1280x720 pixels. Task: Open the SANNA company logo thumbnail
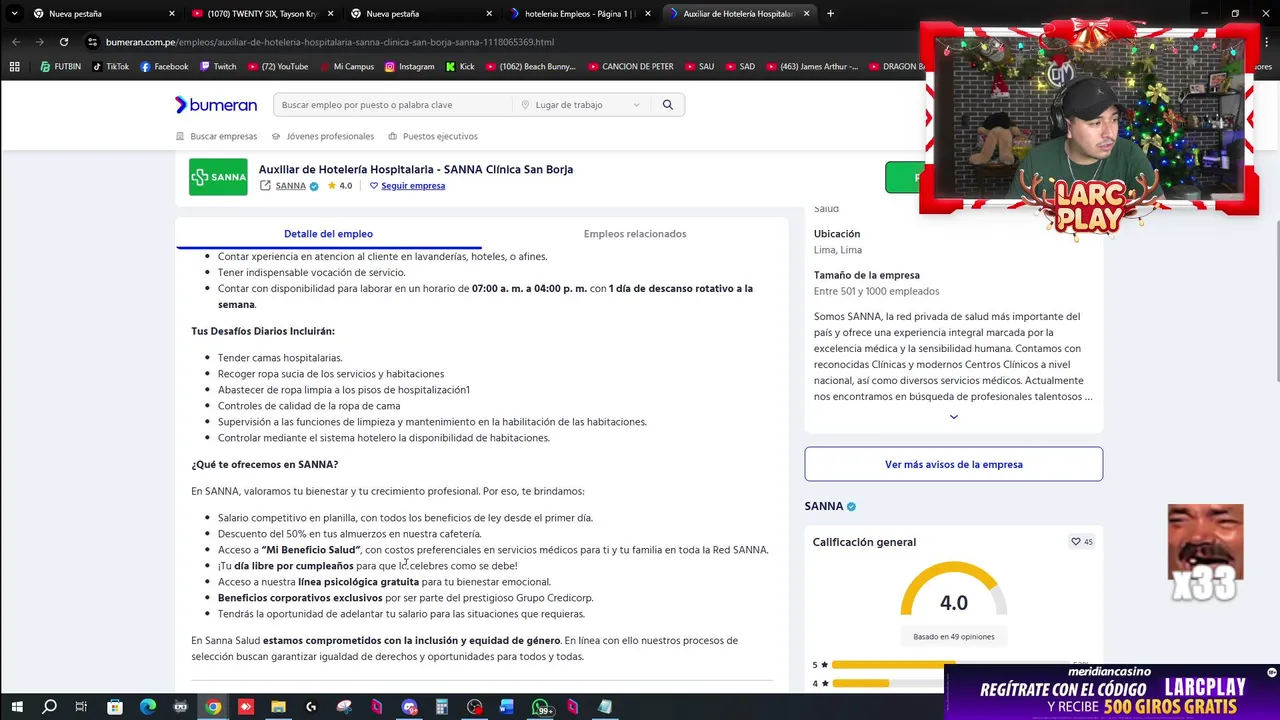tap(218, 177)
